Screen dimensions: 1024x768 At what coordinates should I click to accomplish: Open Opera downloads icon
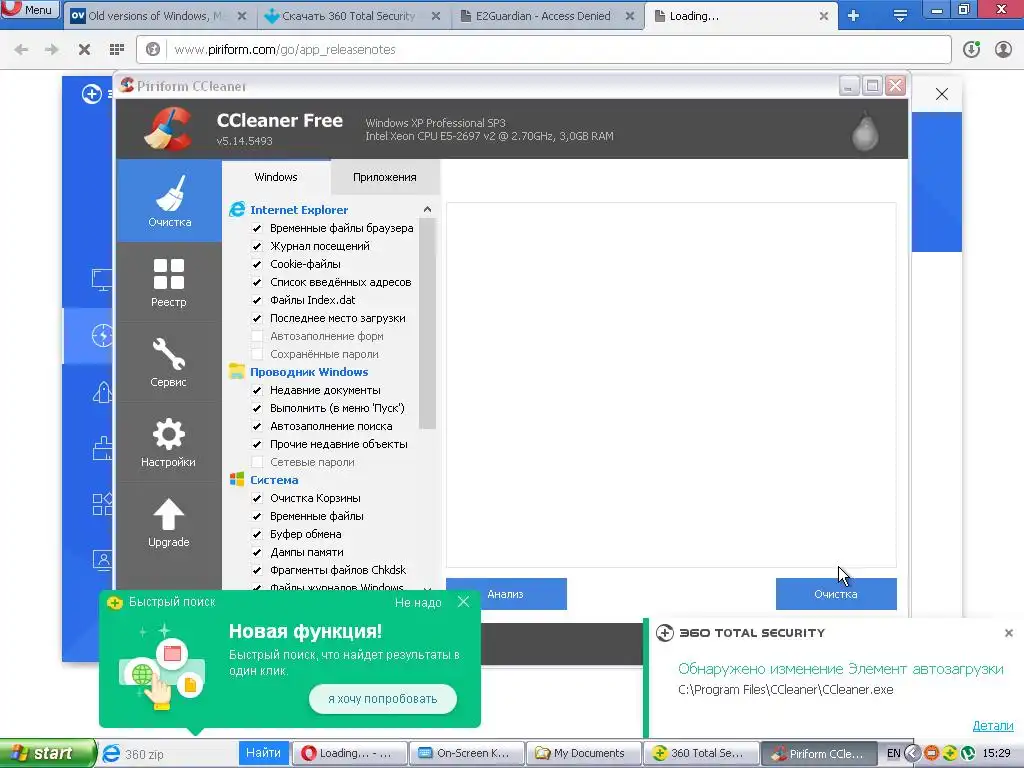coord(971,50)
